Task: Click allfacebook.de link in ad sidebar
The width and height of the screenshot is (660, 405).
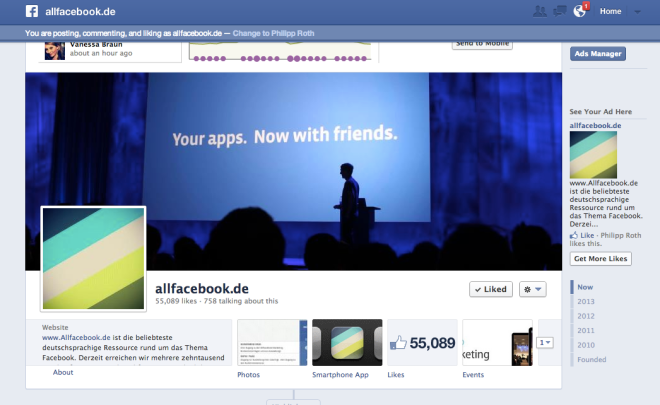Action: click(x=595, y=125)
